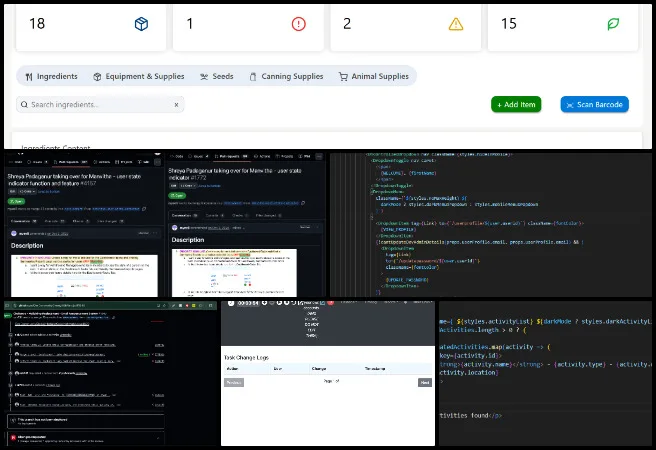Viewport: 656px width, 450px height.
Task: Click the green Open badge on PR #1772
Action: 177,195
